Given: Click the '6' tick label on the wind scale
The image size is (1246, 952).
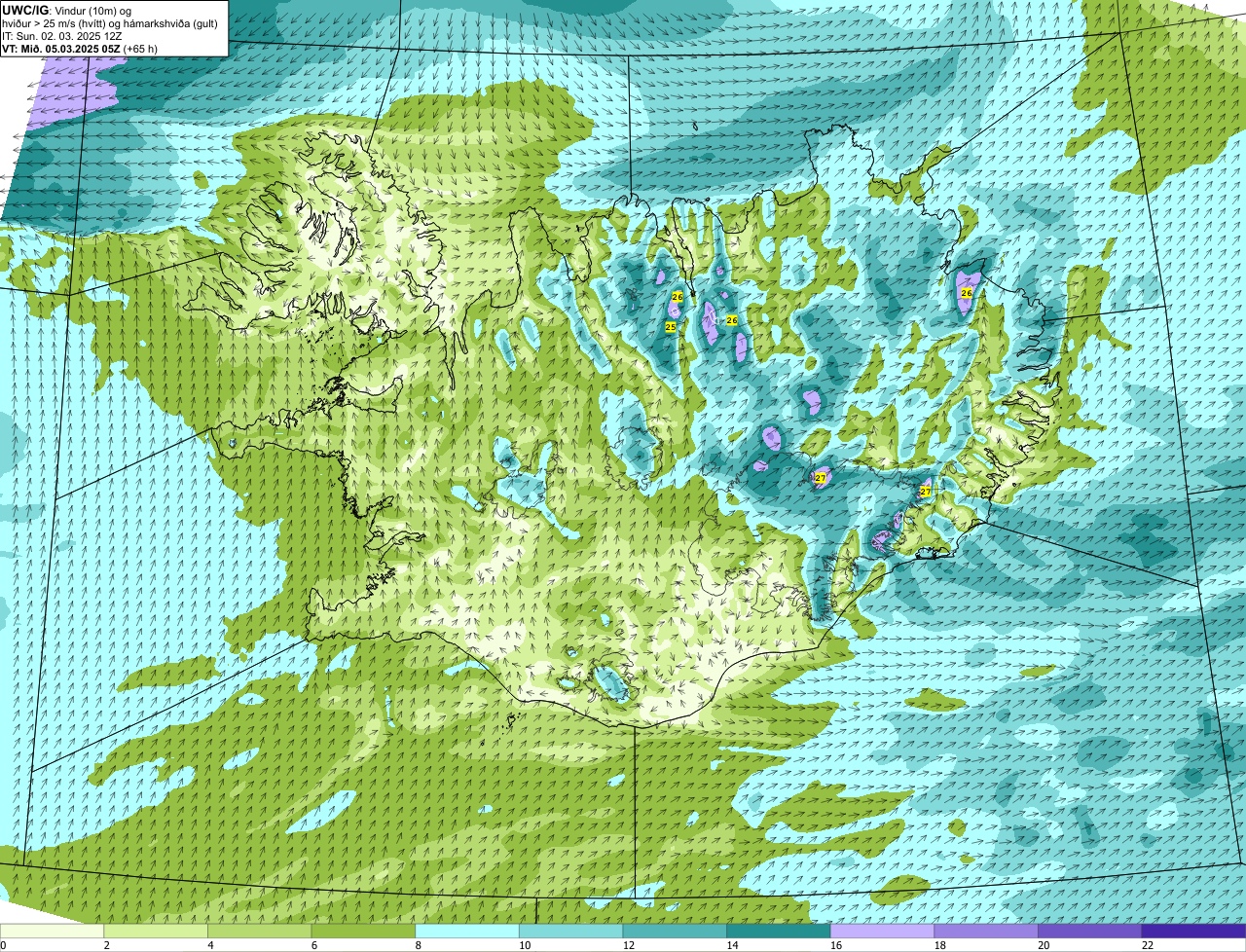Looking at the screenshot, I should [x=313, y=945].
